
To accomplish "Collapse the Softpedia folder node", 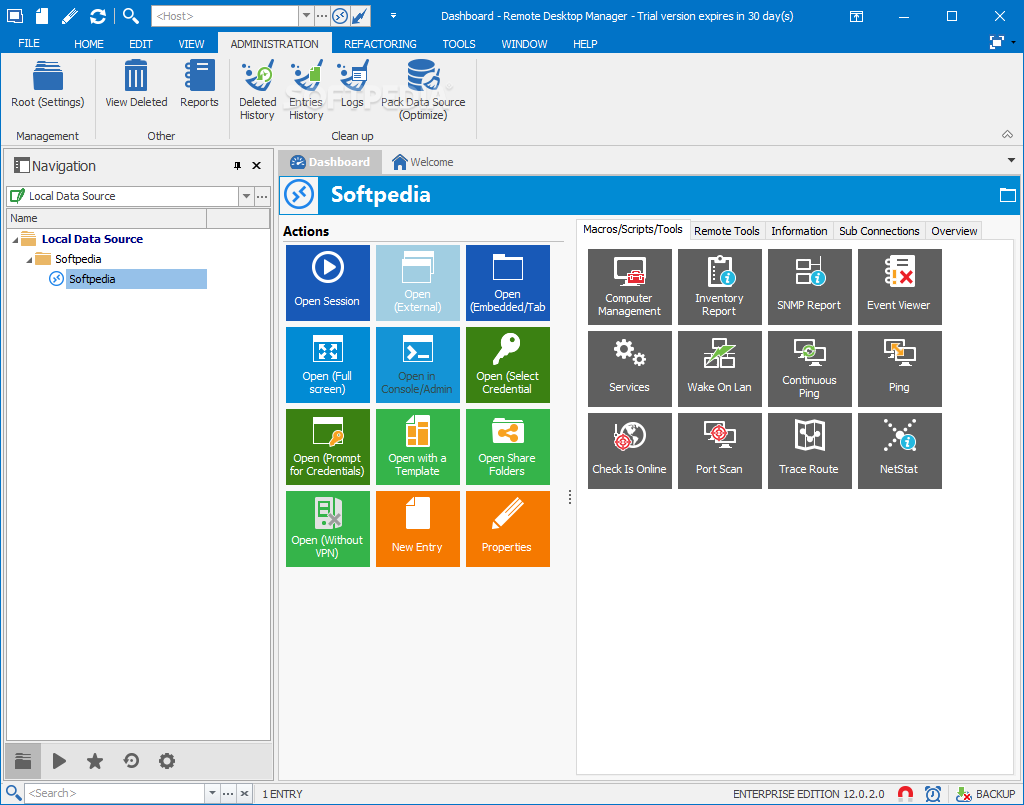I will pos(29,260).
